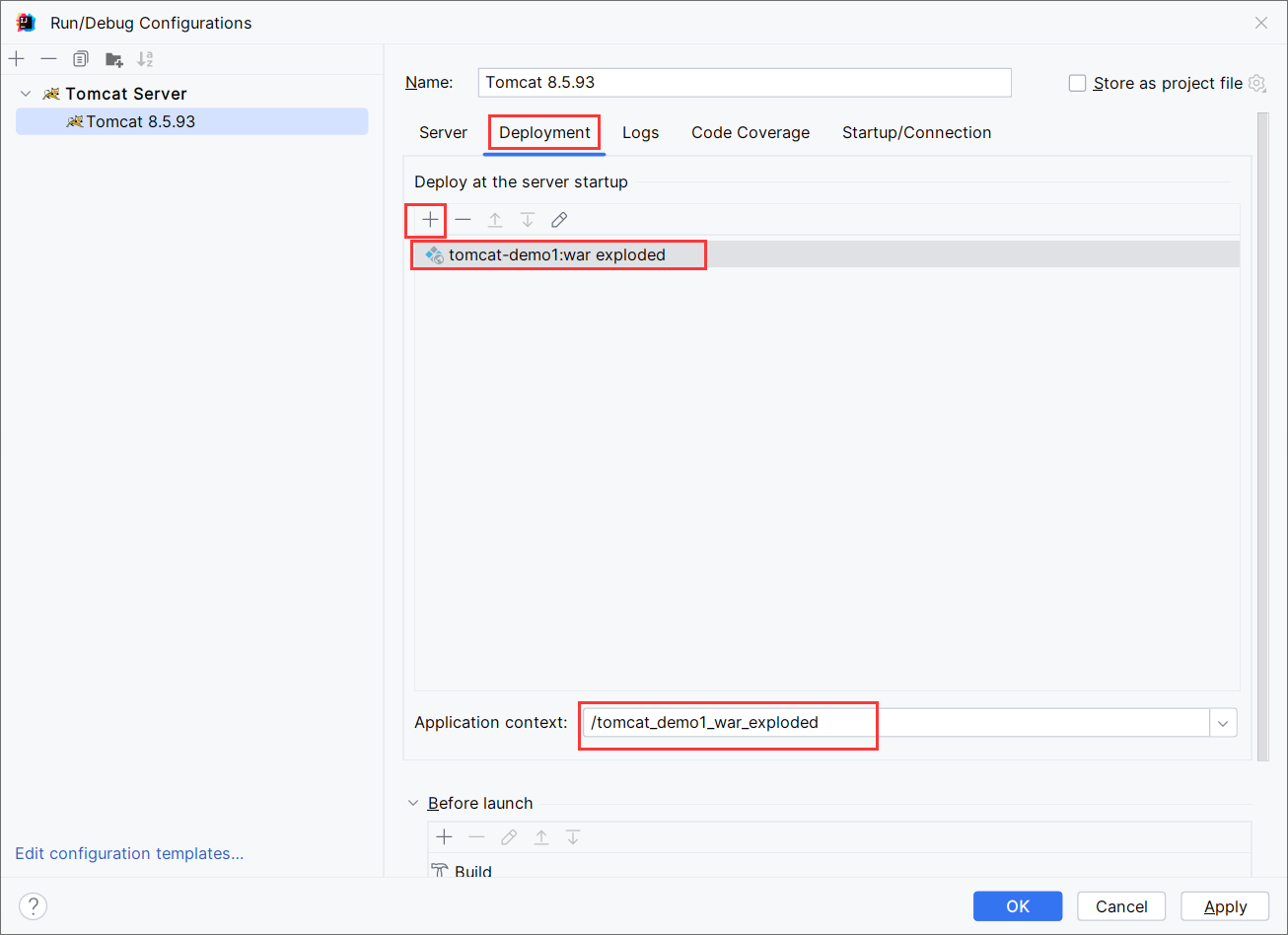Image resolution: width=1288 pixels, height=935 pixels.
Task: Click the Application context input field
Action: 895,722
